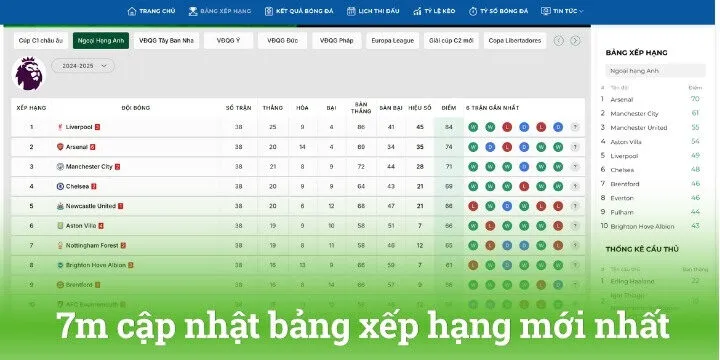This screenshot has width=720, height=360.
Task: Switch to Europa League tab
Action: point(393,40)
